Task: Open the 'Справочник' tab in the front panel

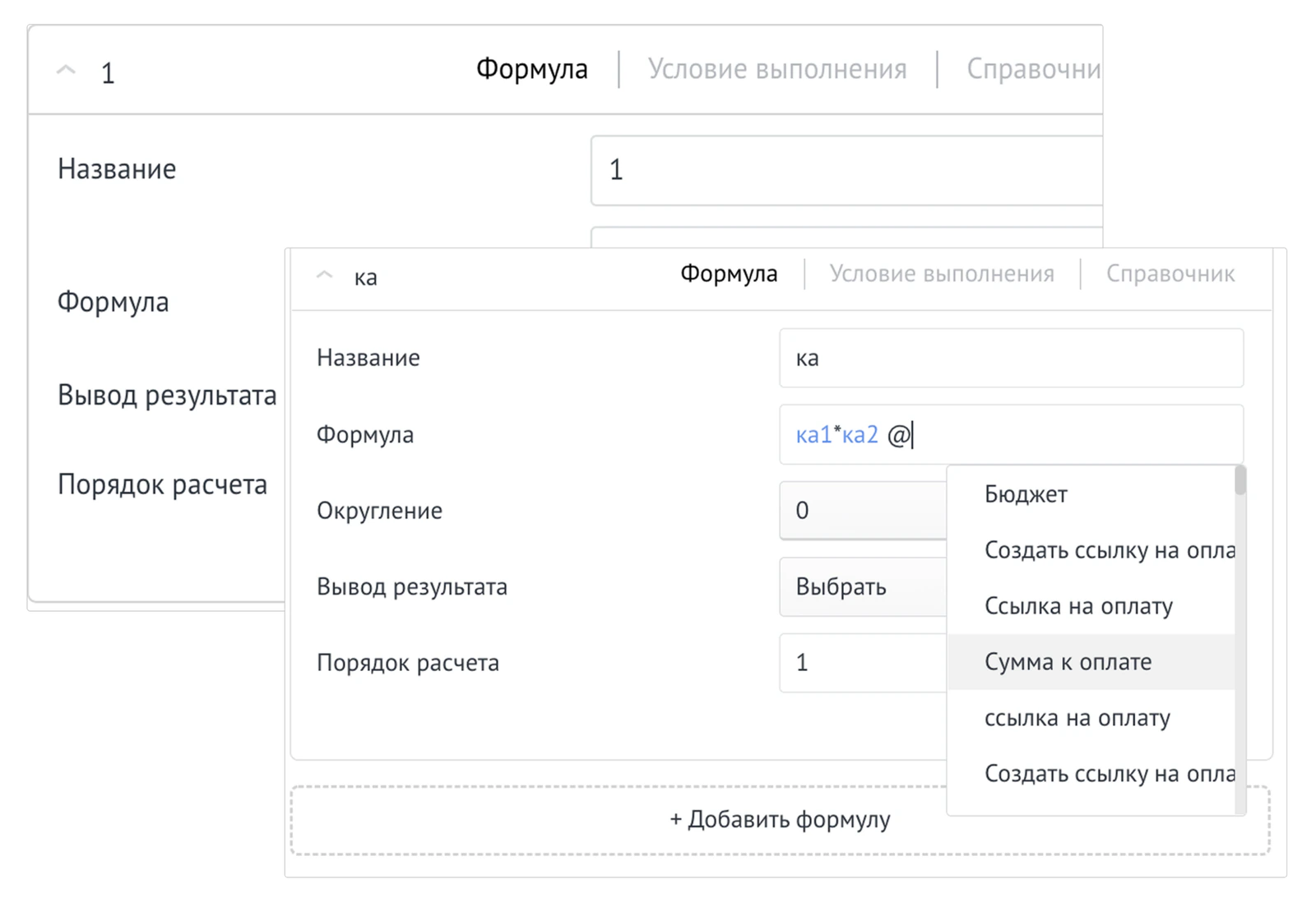Action: [x=1170, y=273]
